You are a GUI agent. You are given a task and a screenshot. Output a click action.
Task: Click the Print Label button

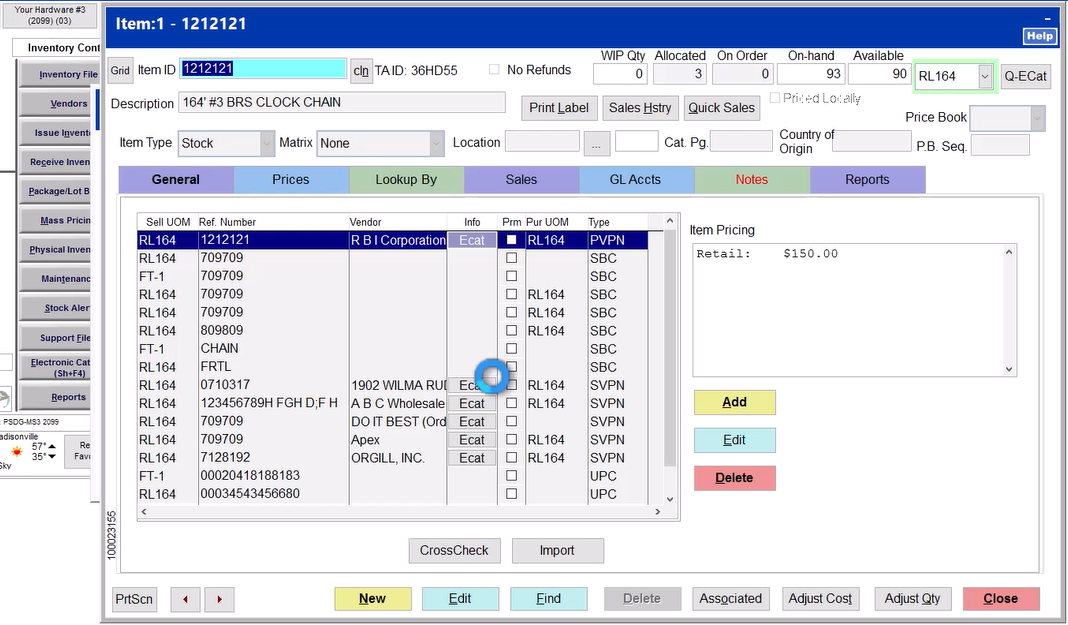[x=559, y=108]
